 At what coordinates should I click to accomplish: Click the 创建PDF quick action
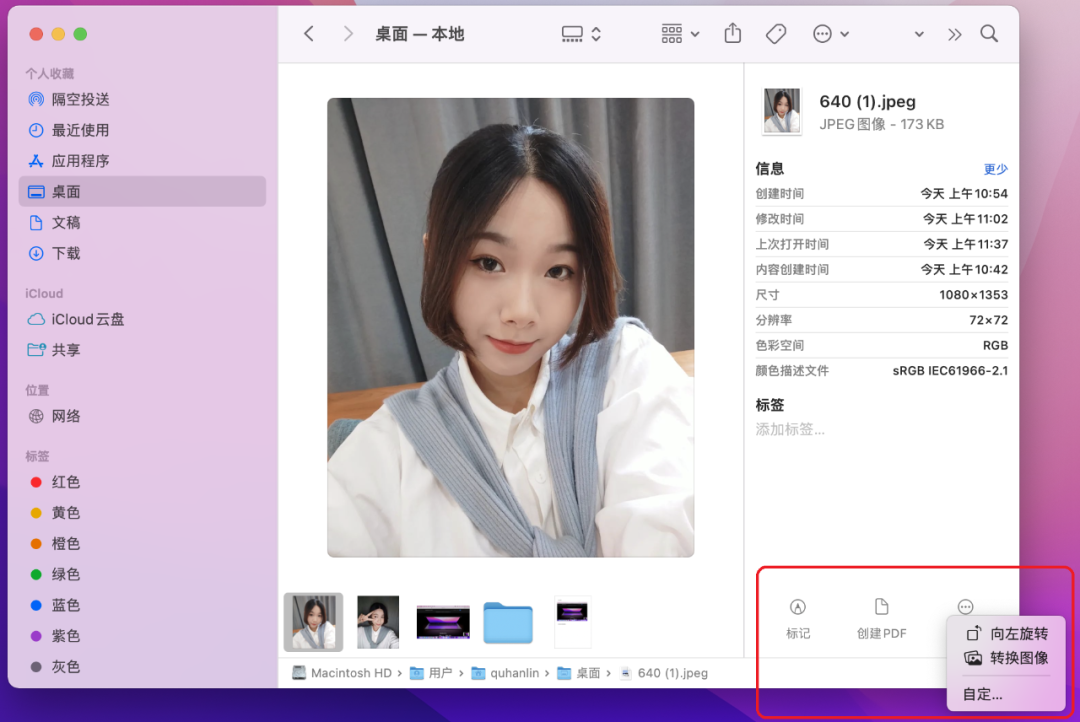881,617
